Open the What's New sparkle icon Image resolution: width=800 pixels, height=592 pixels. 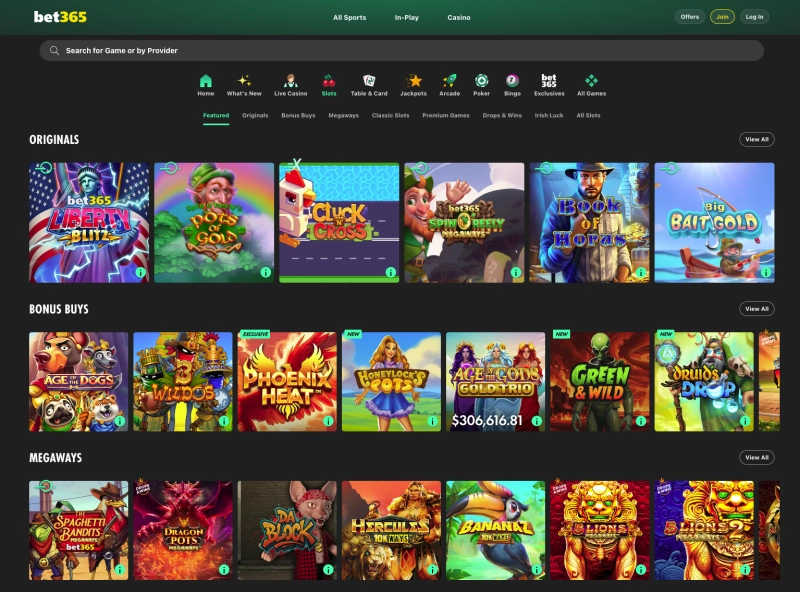[244, 81]
